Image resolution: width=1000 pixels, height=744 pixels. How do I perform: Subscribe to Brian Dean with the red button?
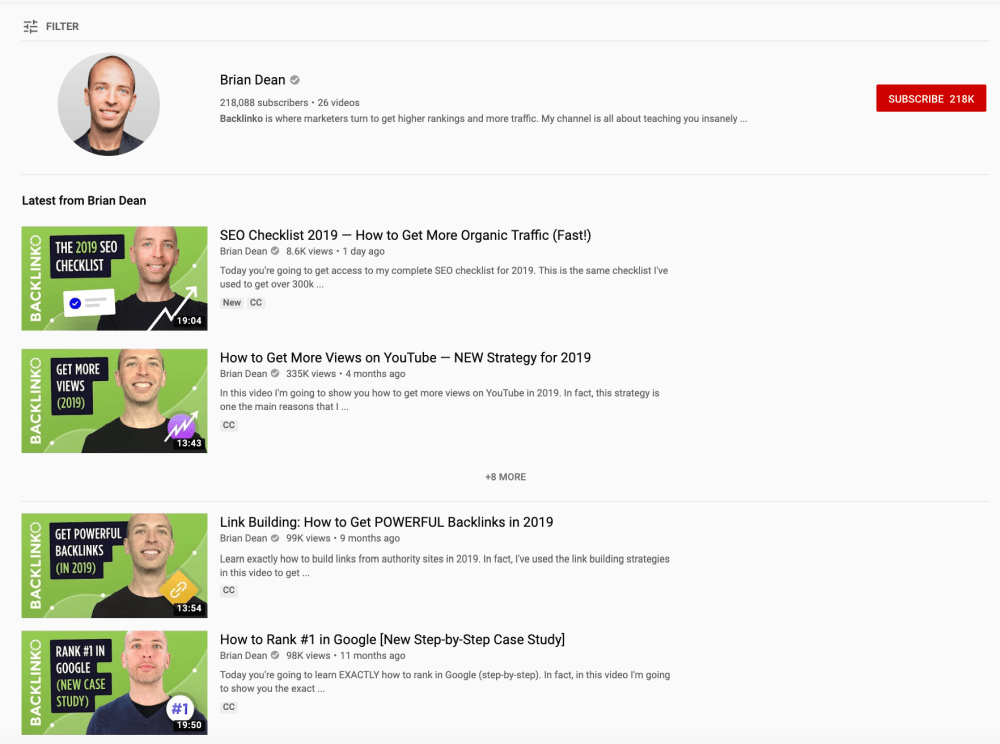(930, 99)
